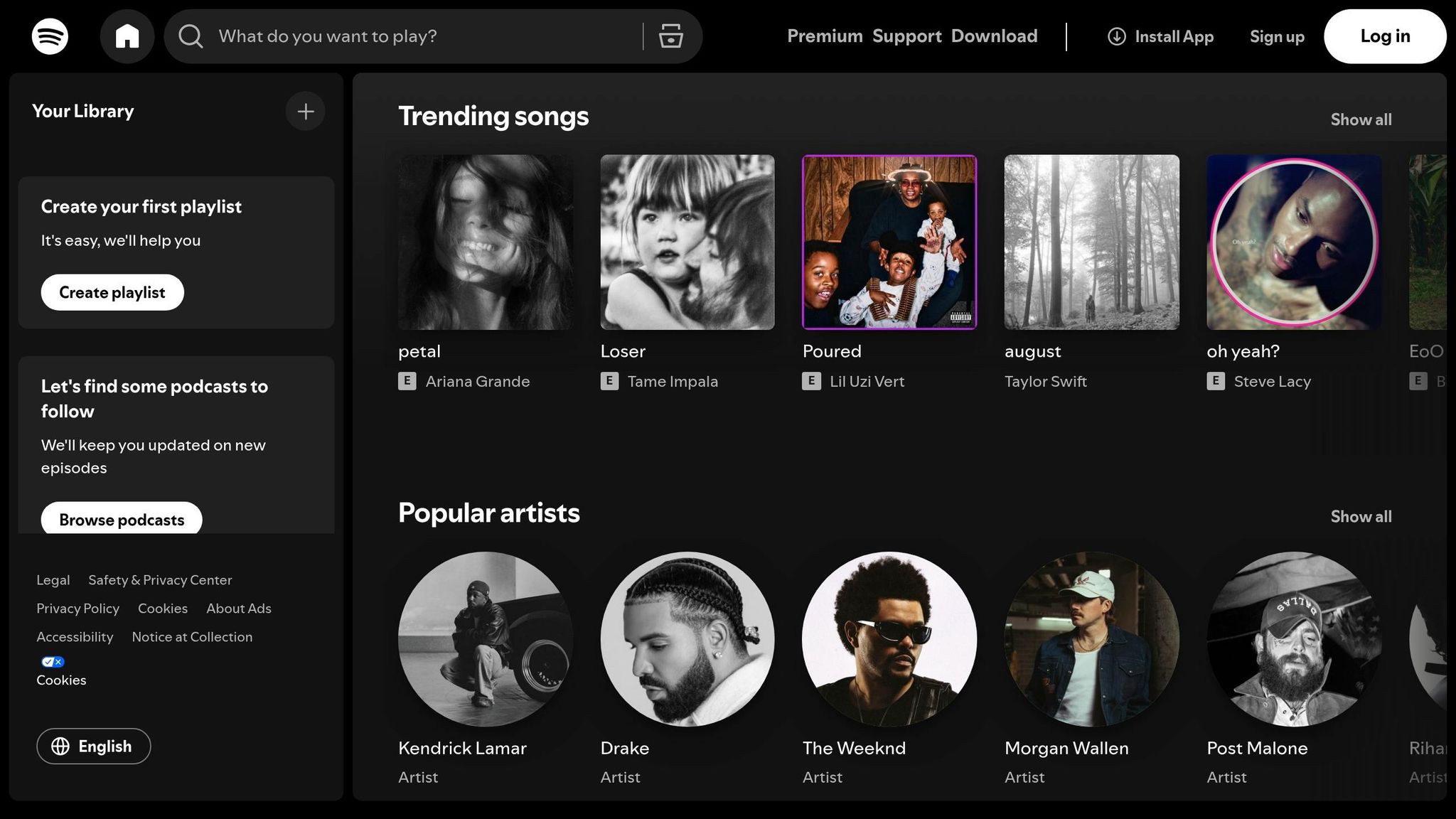
Task: Click Create playlist button
Action: click(112, 292)
